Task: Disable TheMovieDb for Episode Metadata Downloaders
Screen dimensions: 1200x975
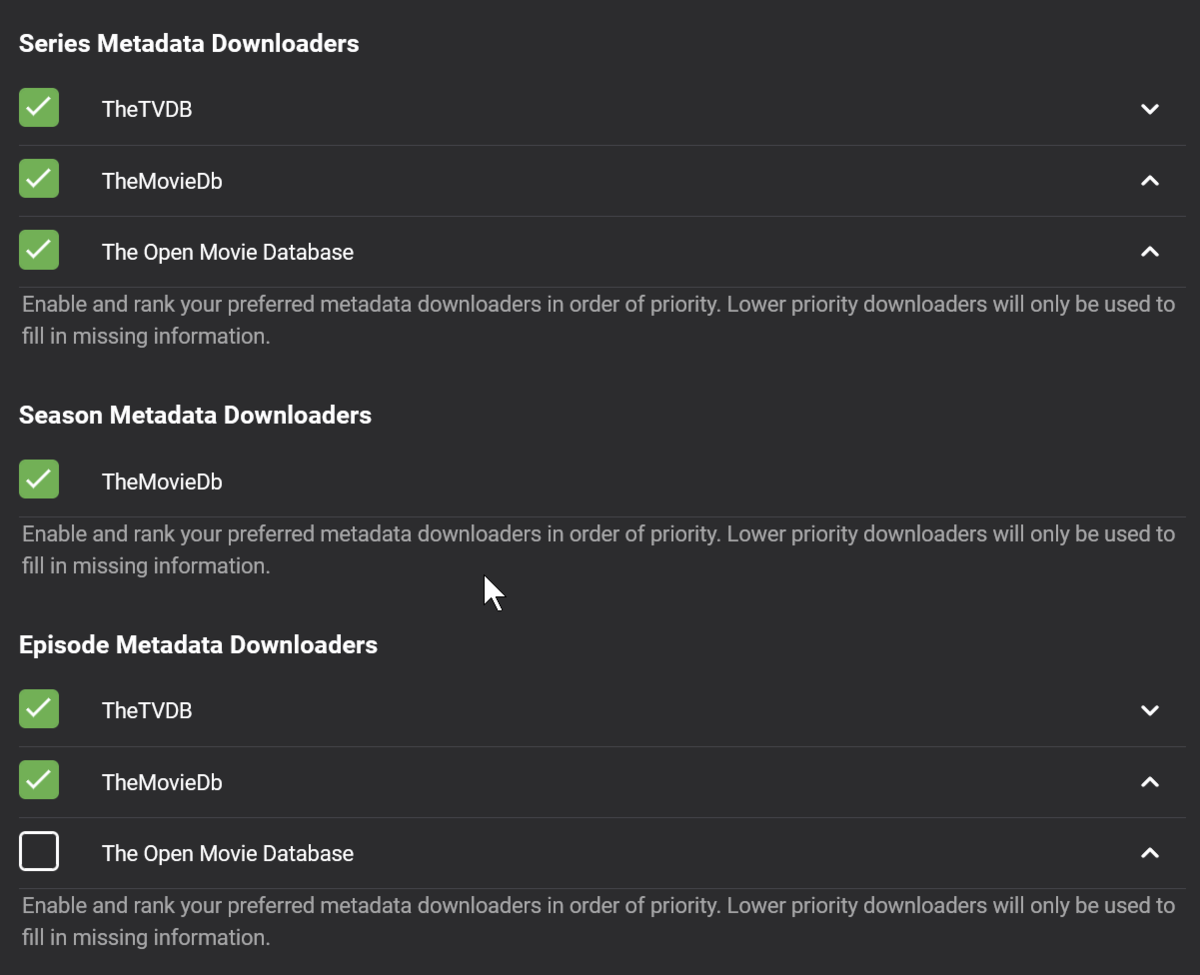Action: point(39,781)
